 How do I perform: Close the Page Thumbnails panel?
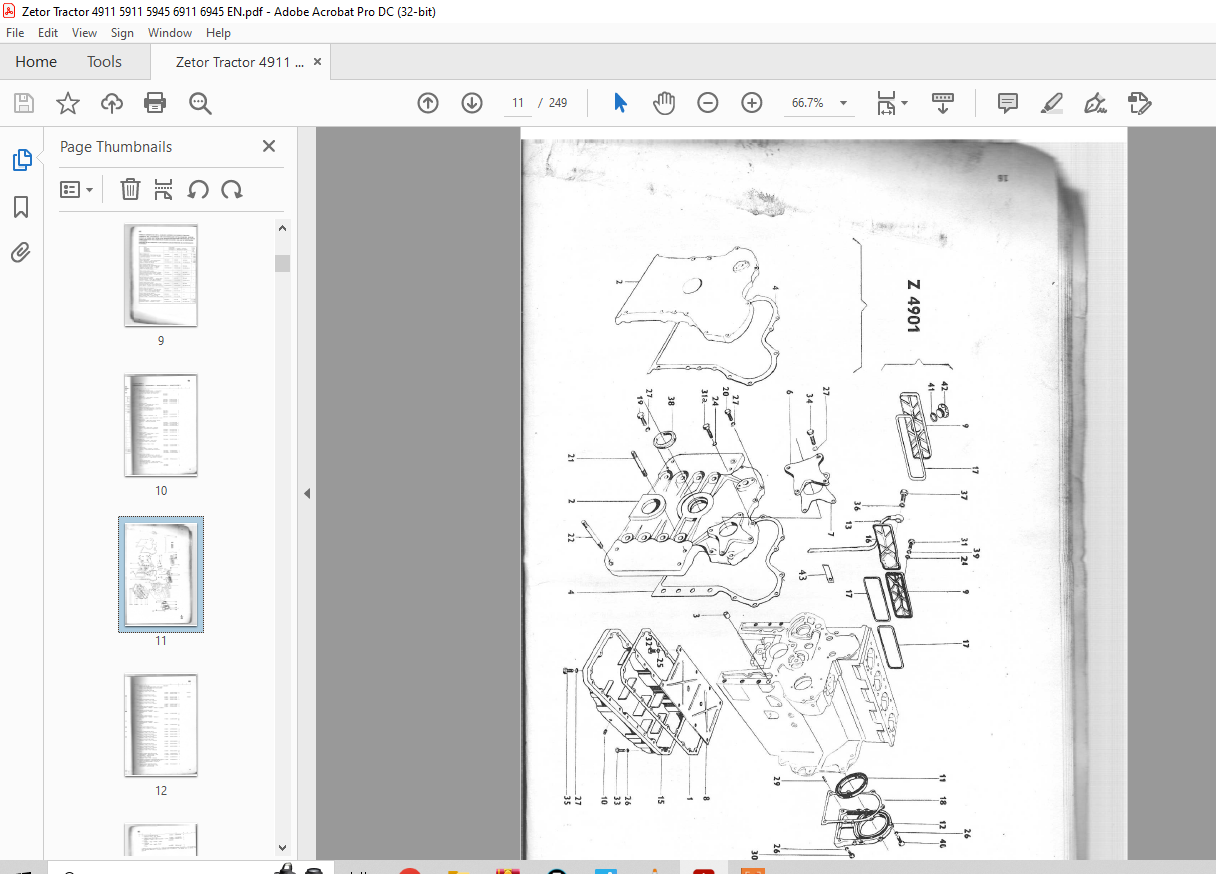coord(268,146)
